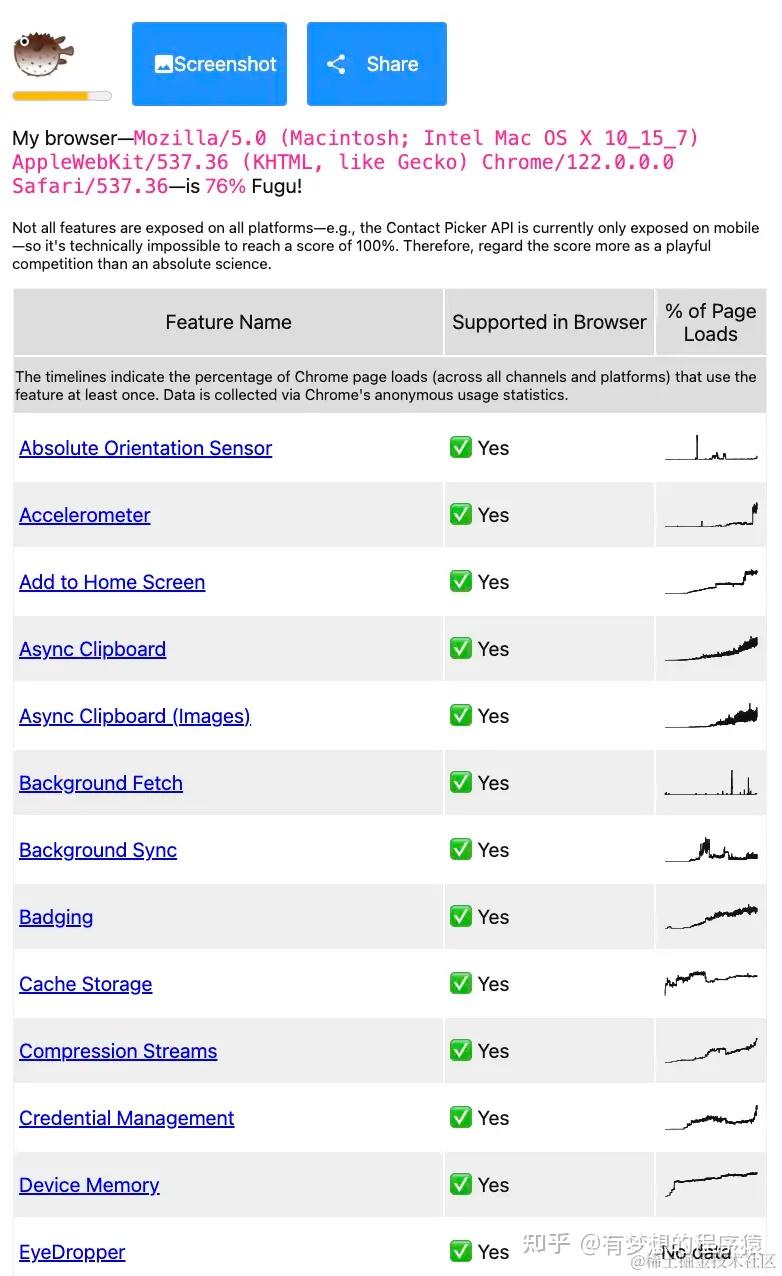Open the EyeDropper feature link
The height and width of the screenshot is (1276, 782).
coord(72,1252)
